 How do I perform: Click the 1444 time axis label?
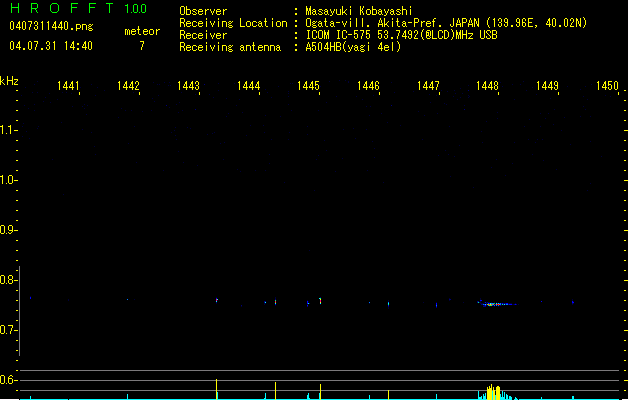pyautogui.click(x=248, y=86)
